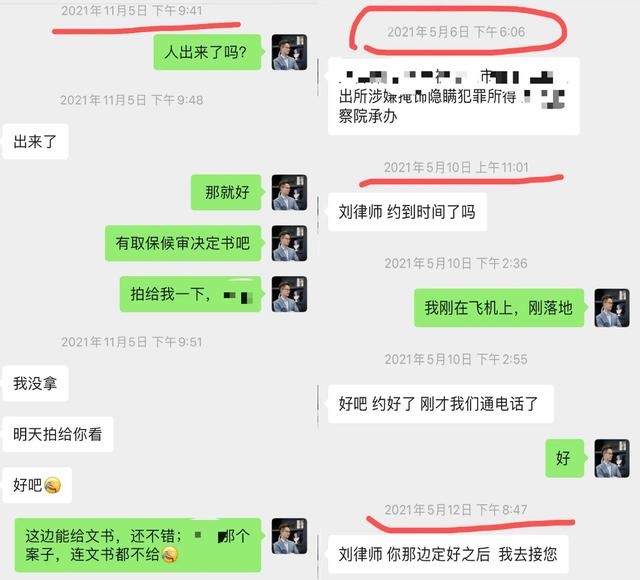Tap the emoji at end of '连文书都不给'

(x=169, y=554)
